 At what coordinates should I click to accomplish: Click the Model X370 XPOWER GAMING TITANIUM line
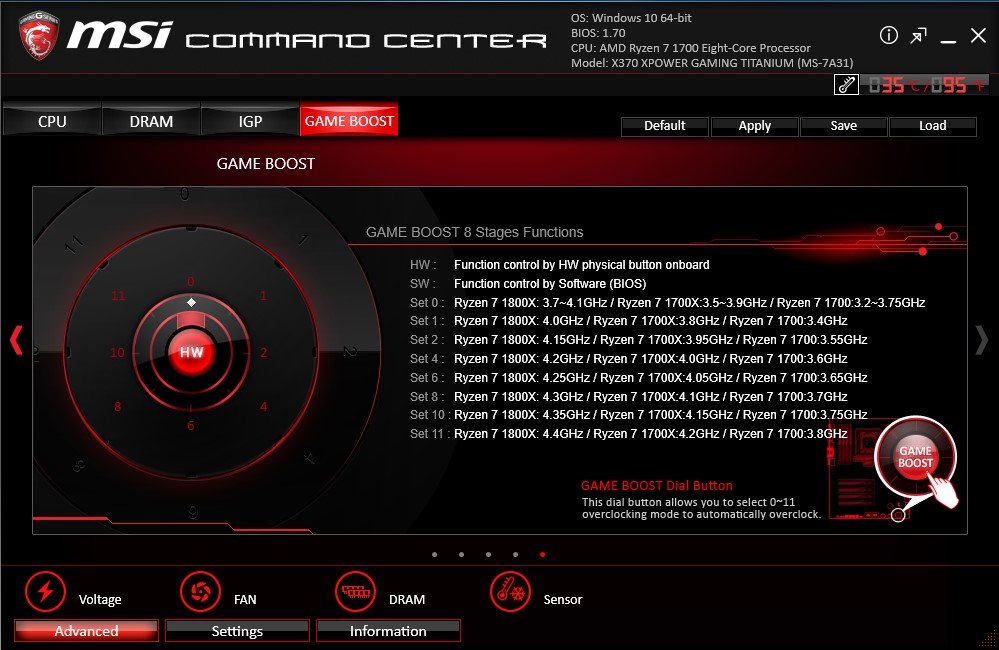click(712, 62)
